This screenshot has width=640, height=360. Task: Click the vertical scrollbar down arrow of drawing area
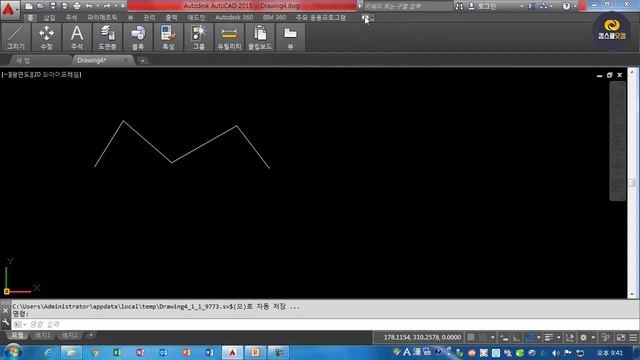pos(632,294)
